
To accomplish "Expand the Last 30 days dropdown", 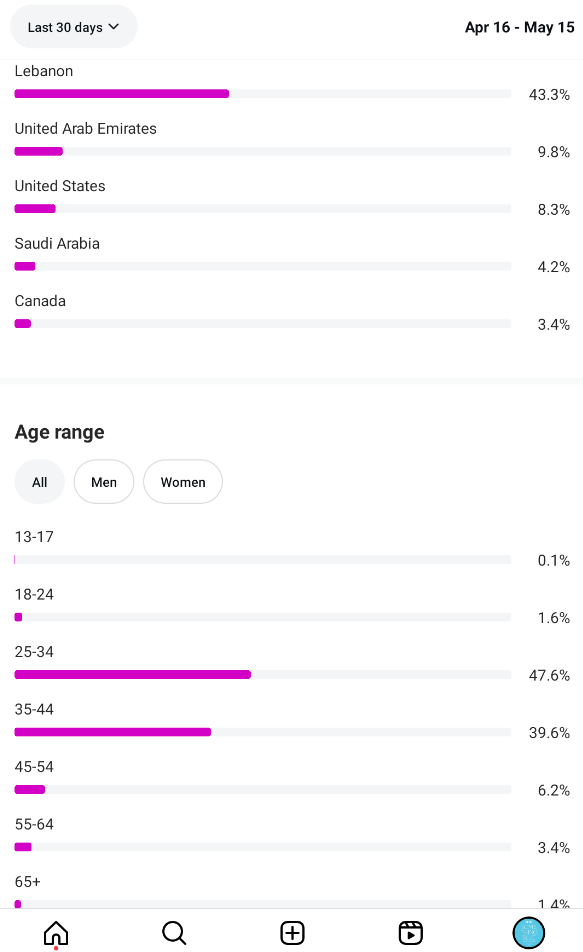I will (x=73, y=27).
